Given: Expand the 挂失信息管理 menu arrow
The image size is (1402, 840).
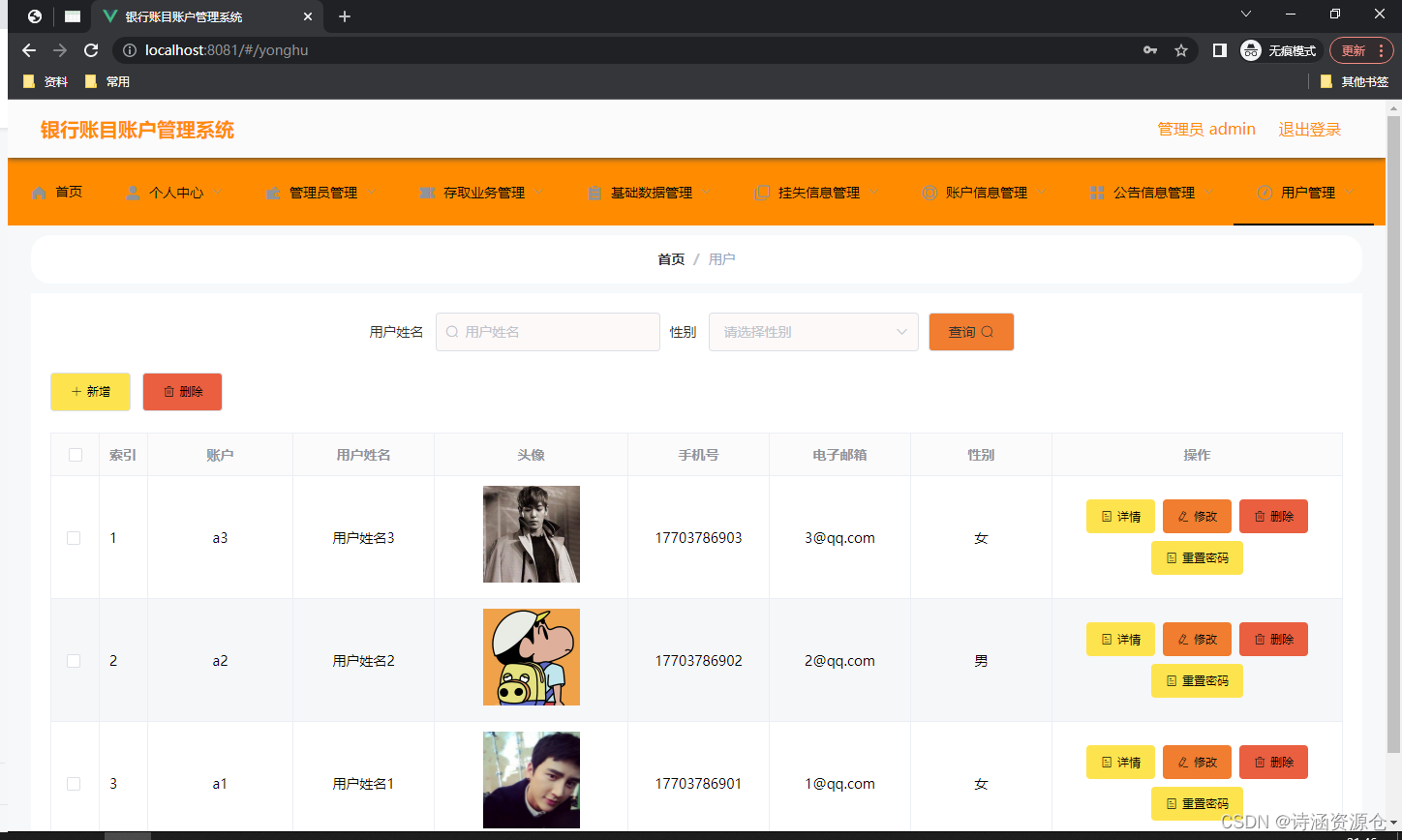Looking at the screenshot, I should (874, 192).
